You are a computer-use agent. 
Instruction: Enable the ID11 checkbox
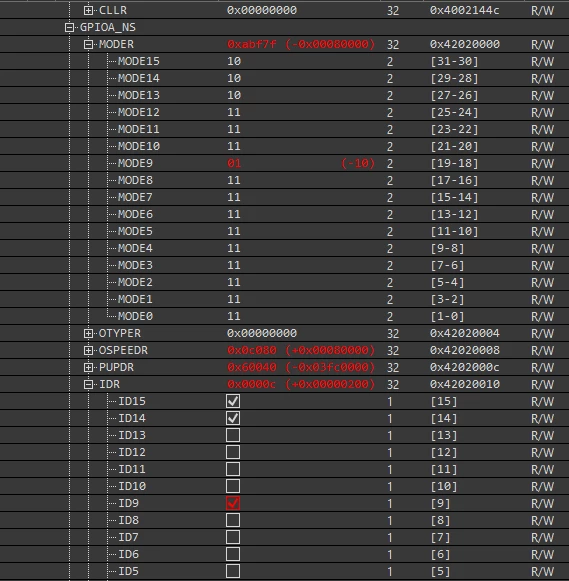pos(233,469)
